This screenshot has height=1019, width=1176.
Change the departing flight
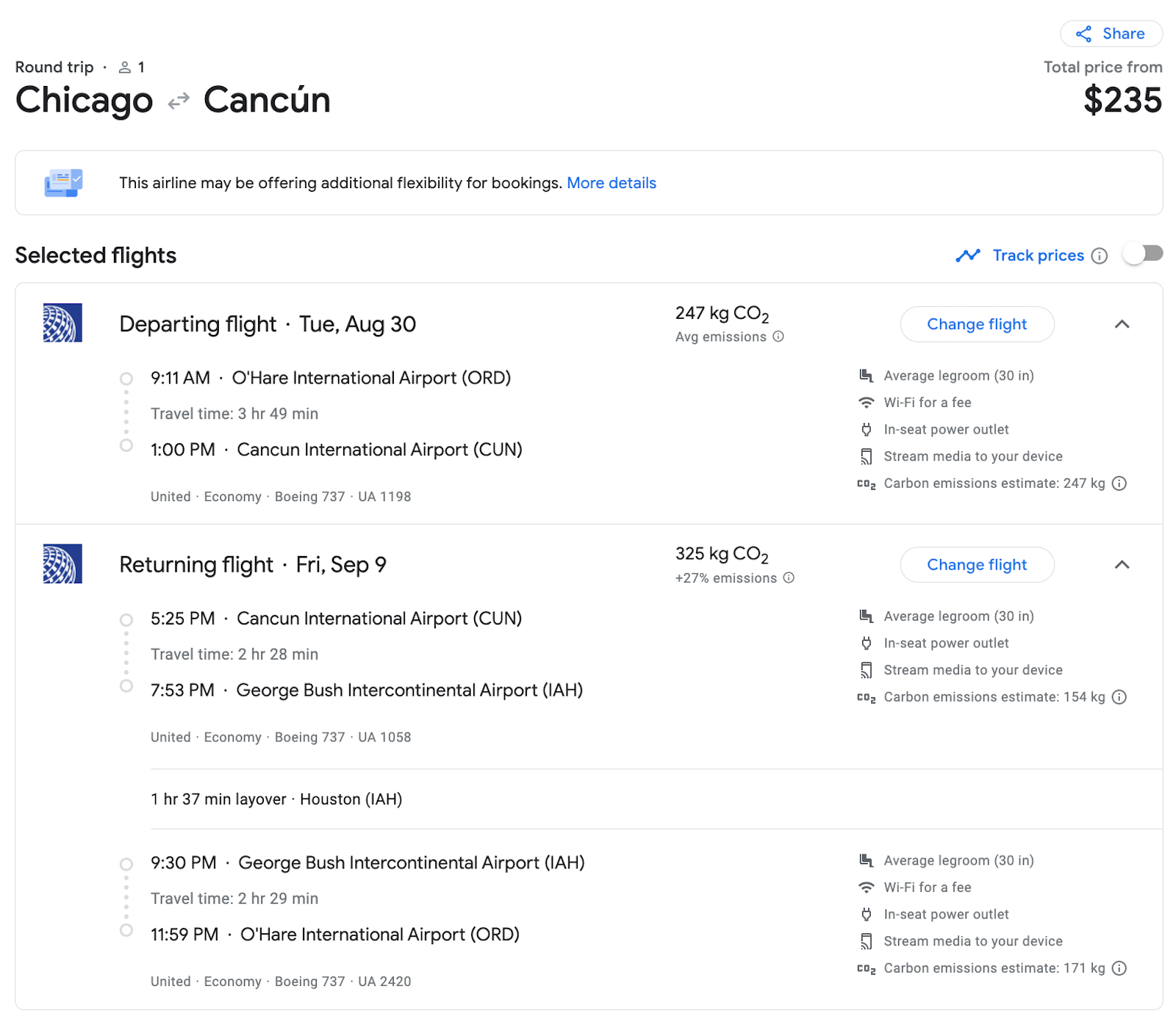977,324
